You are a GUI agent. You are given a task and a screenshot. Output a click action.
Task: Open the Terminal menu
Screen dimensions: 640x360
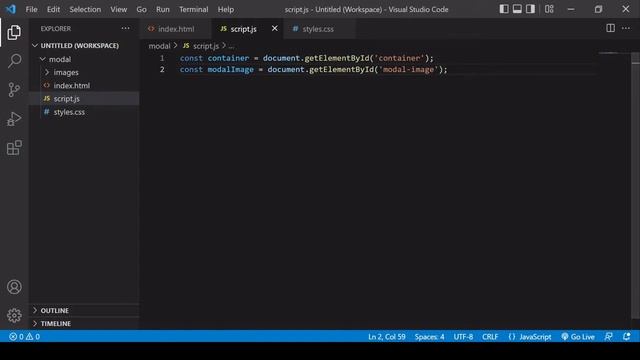pos(193,9)
